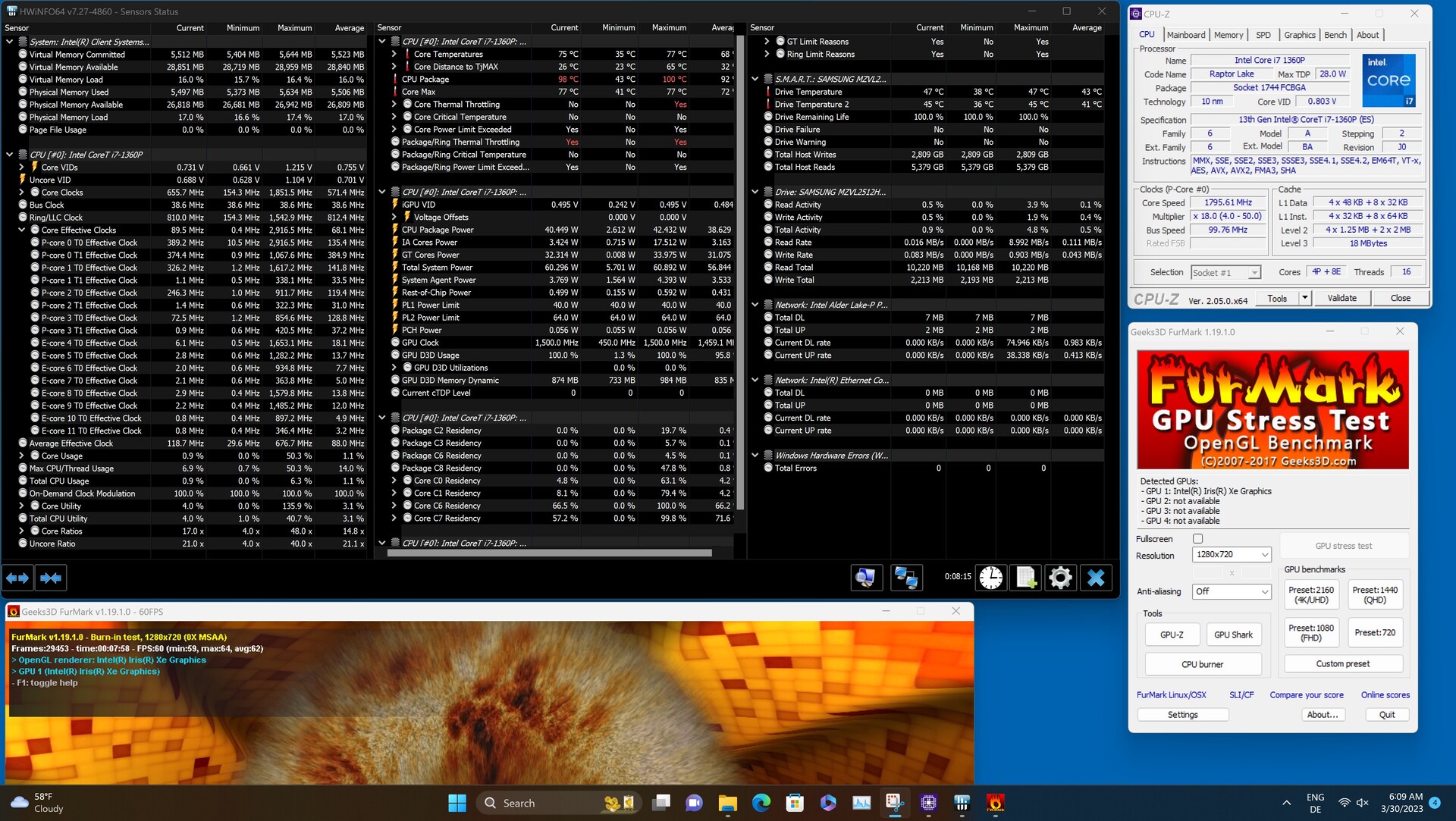Click the expand columns arrows icon
The image size is (1456, 821).
pyautogui.click(x=17, y=578)
